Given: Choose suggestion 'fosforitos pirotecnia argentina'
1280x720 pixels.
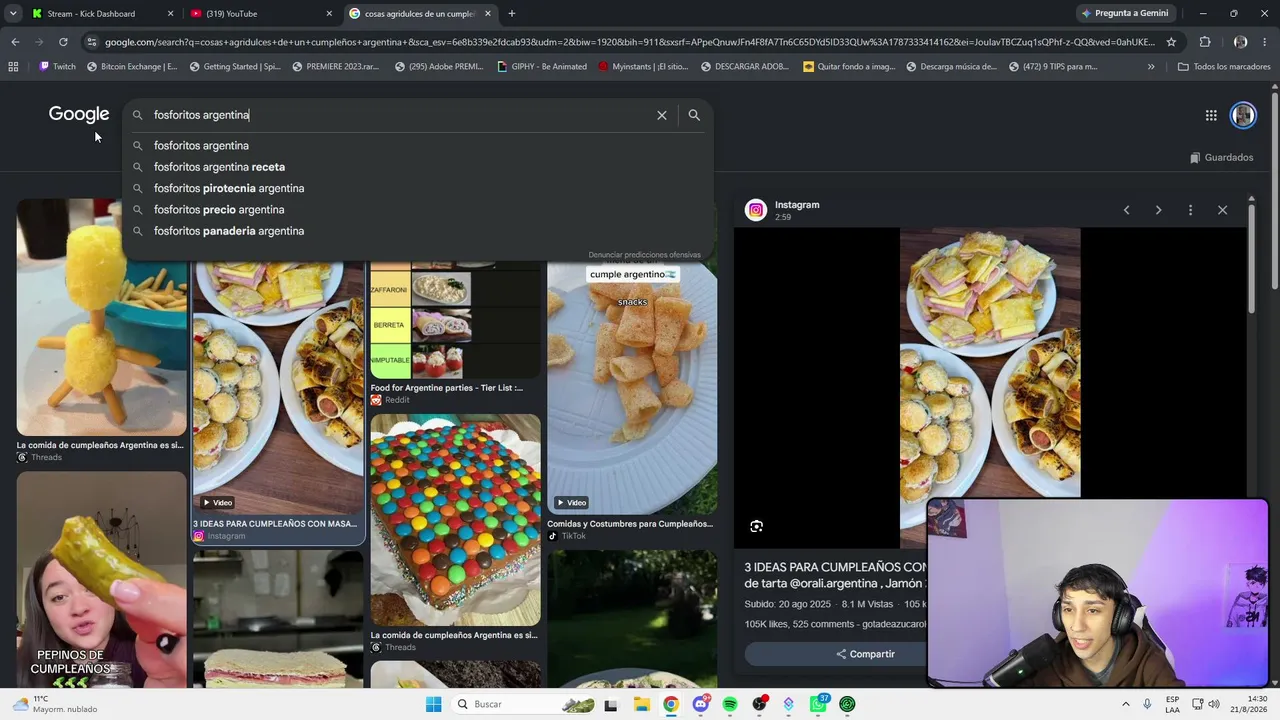Looking at the screenshot, I should coord(418,188).
